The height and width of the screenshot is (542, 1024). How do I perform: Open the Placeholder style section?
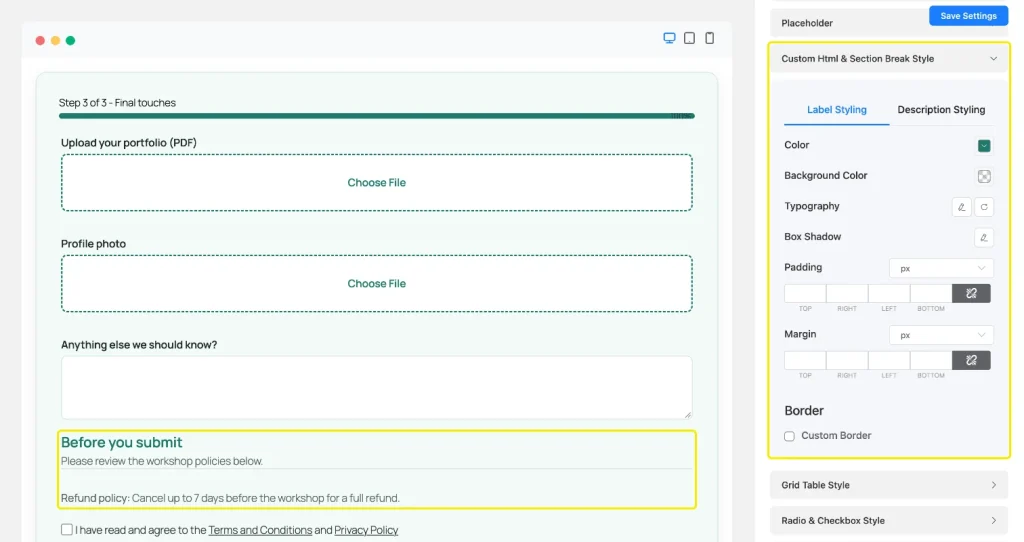pos(849,23)
